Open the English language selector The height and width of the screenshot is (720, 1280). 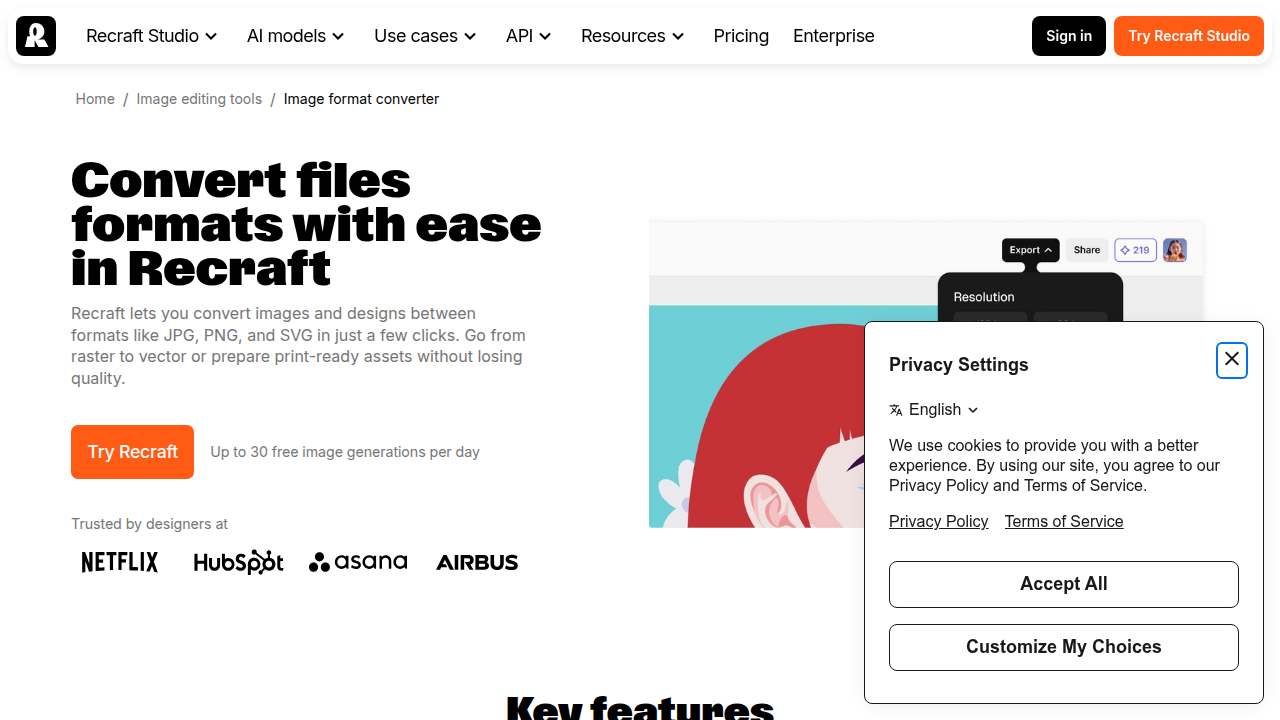tap(934, 410)
